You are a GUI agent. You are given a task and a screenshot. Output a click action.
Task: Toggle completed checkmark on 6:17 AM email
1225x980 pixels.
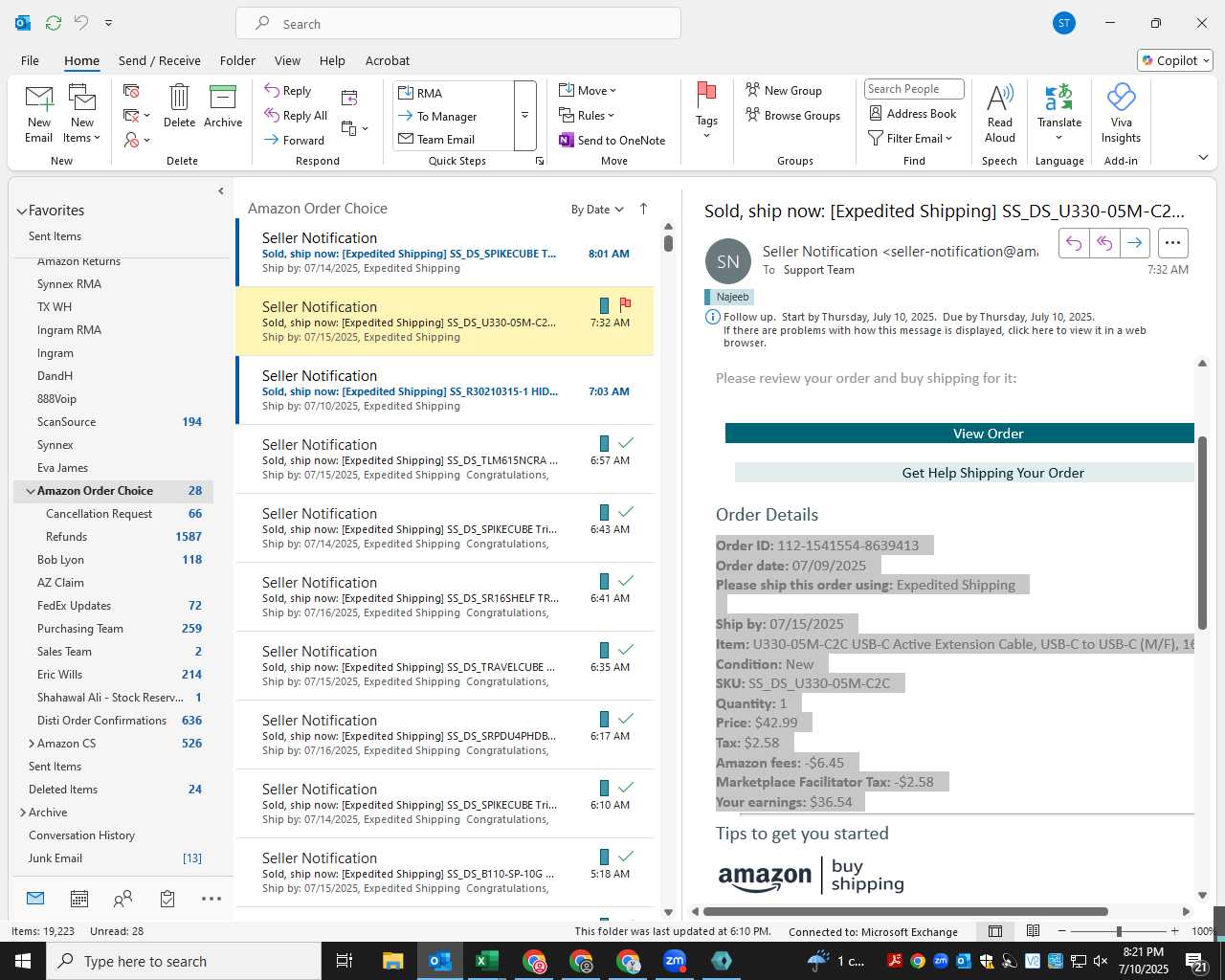[x=626, y=719]
